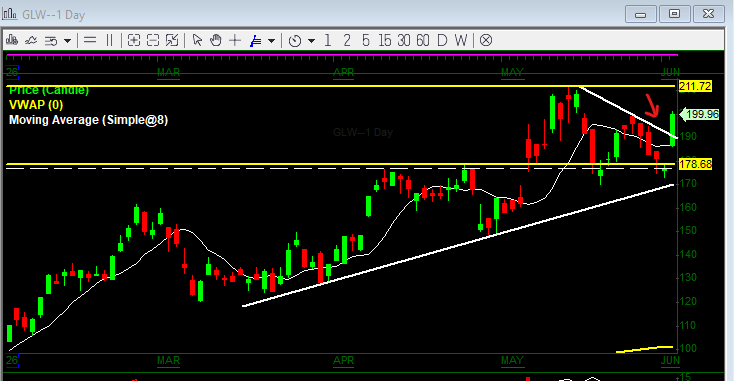734x381 pixels.
Task: Select the horizontal line drawing tool
Action: (90, 41)
